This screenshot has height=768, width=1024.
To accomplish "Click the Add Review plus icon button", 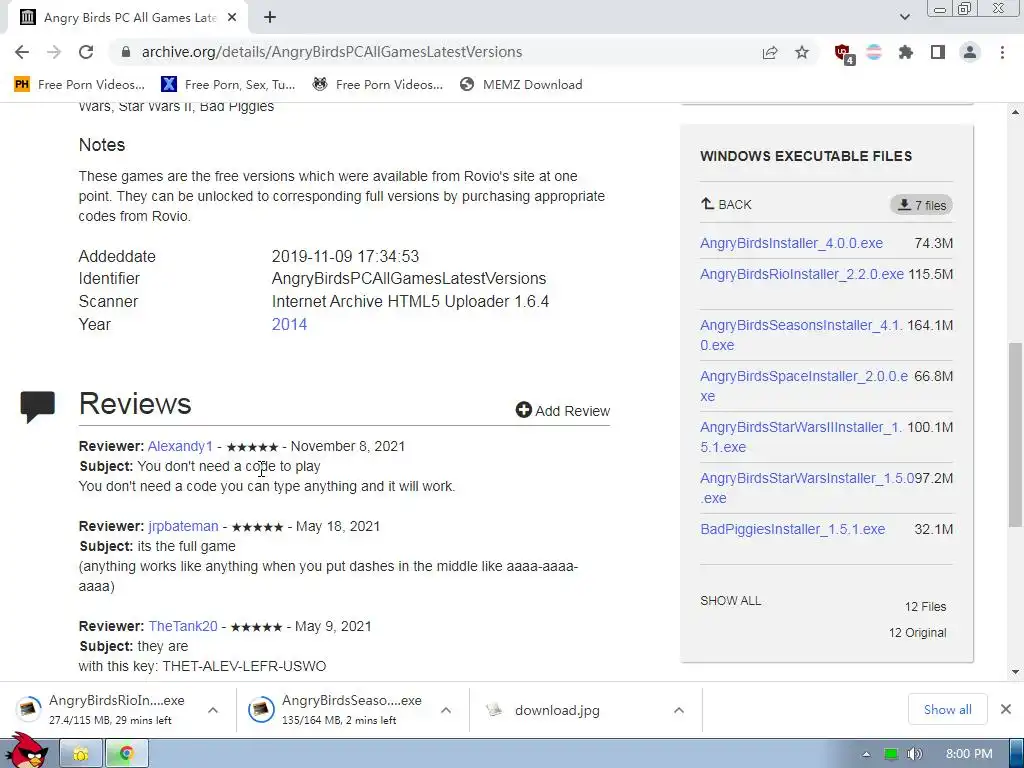I will (562, 411).
